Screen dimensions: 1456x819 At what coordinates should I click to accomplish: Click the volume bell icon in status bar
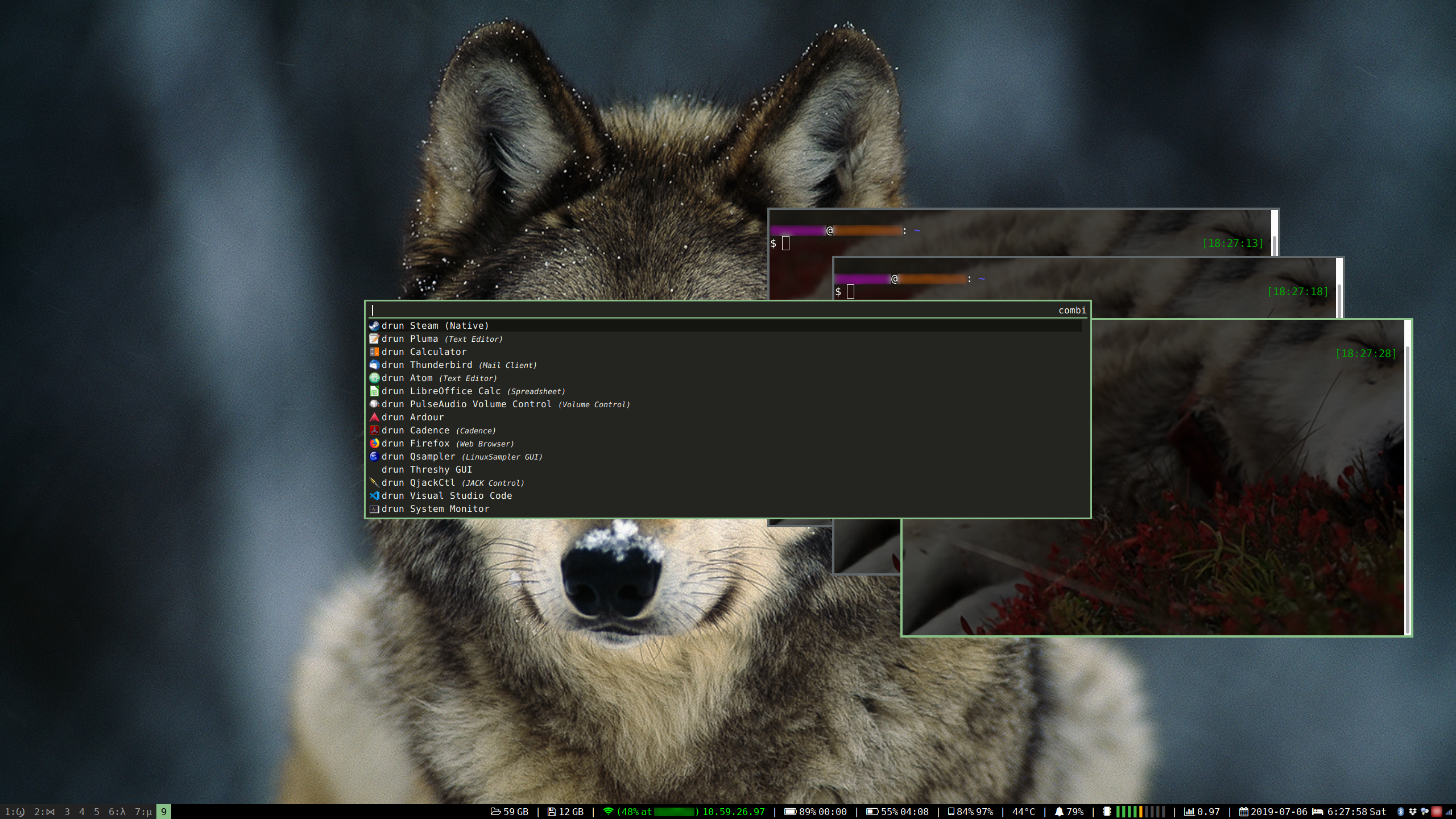[1059, 812]
